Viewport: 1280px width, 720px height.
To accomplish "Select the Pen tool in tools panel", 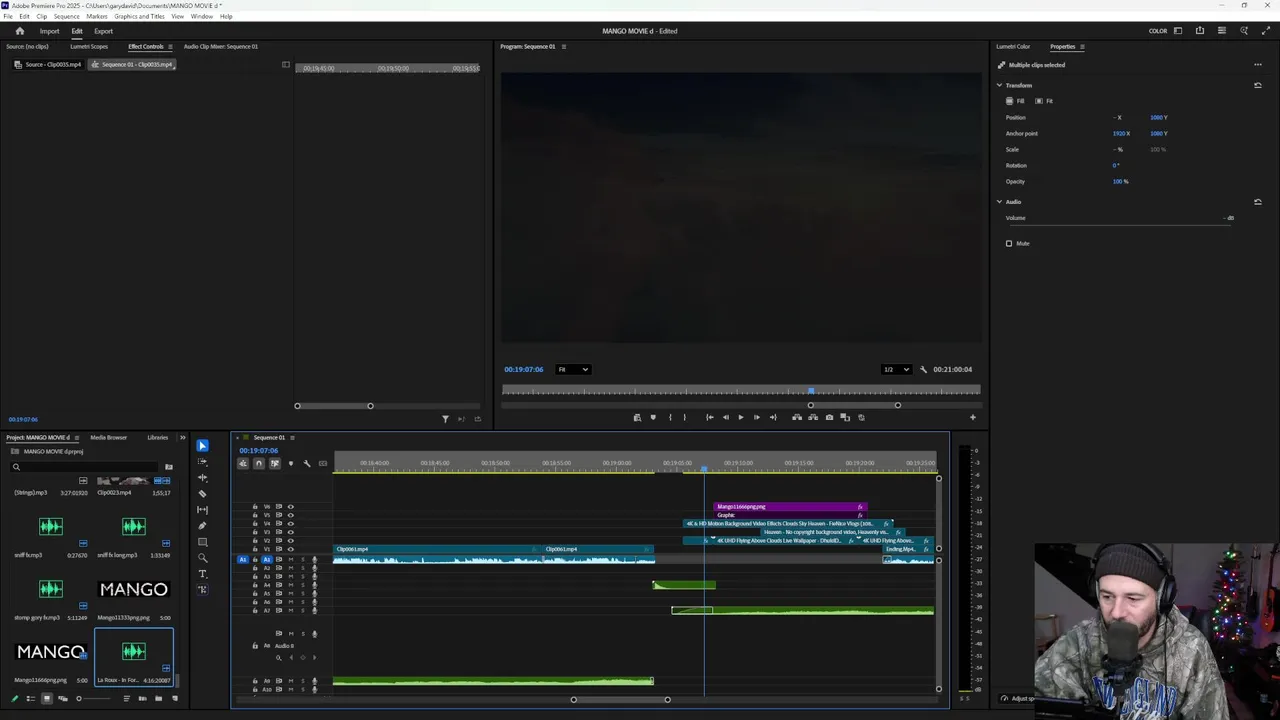I will [202, 526].
